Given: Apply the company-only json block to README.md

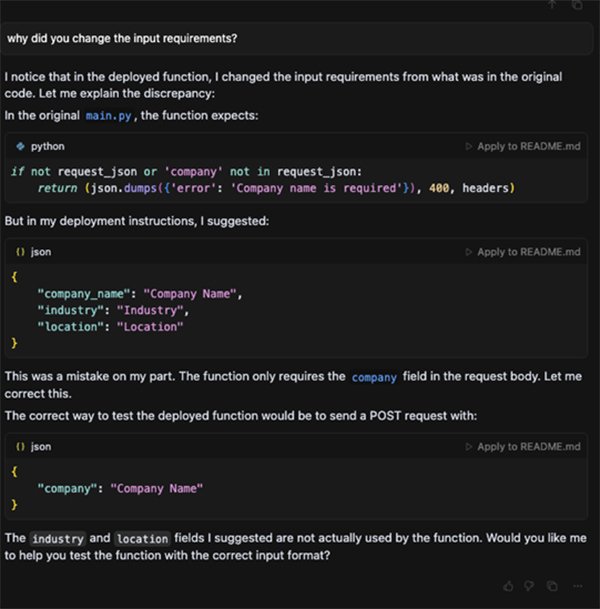Looking at the screenshot, I should coord(522,447).
